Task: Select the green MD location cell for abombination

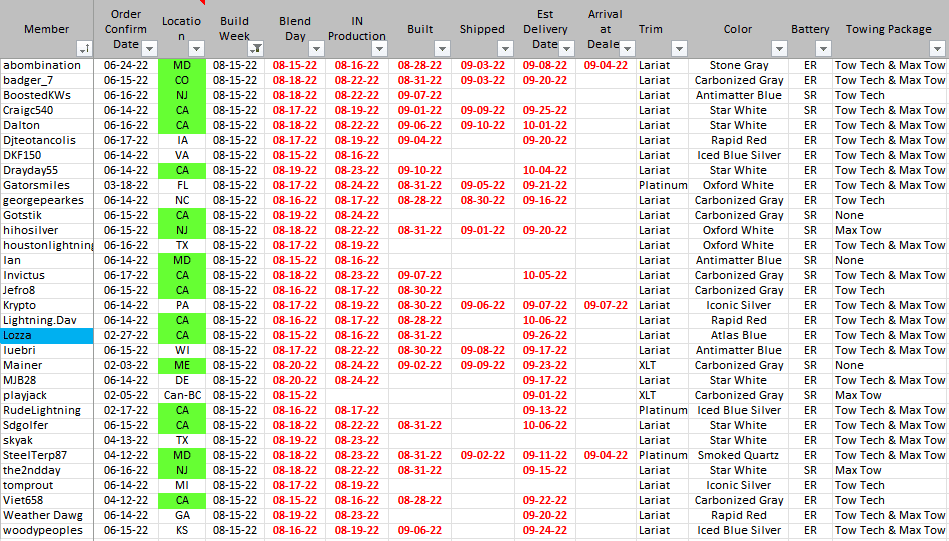Action: [182, 65]
